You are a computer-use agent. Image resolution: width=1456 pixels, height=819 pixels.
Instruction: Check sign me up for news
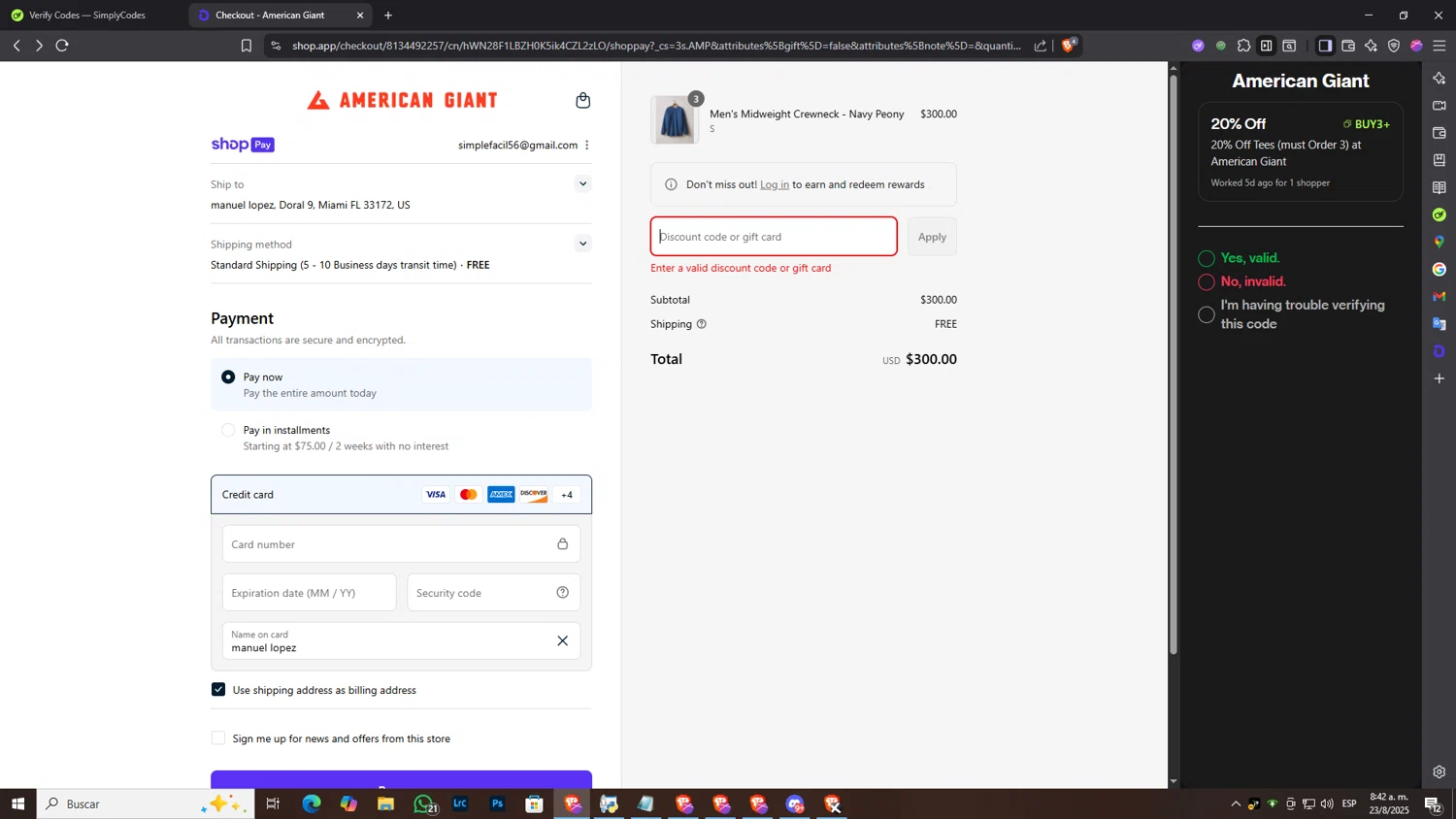tap(218, 737)
